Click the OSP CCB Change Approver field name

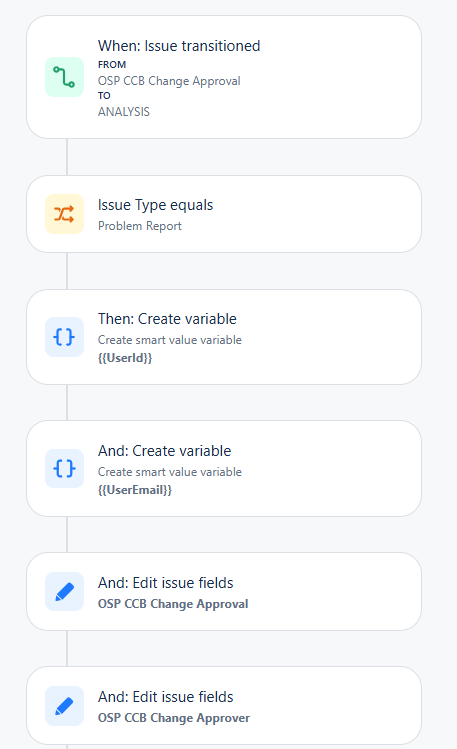click(x=174, y=718)
